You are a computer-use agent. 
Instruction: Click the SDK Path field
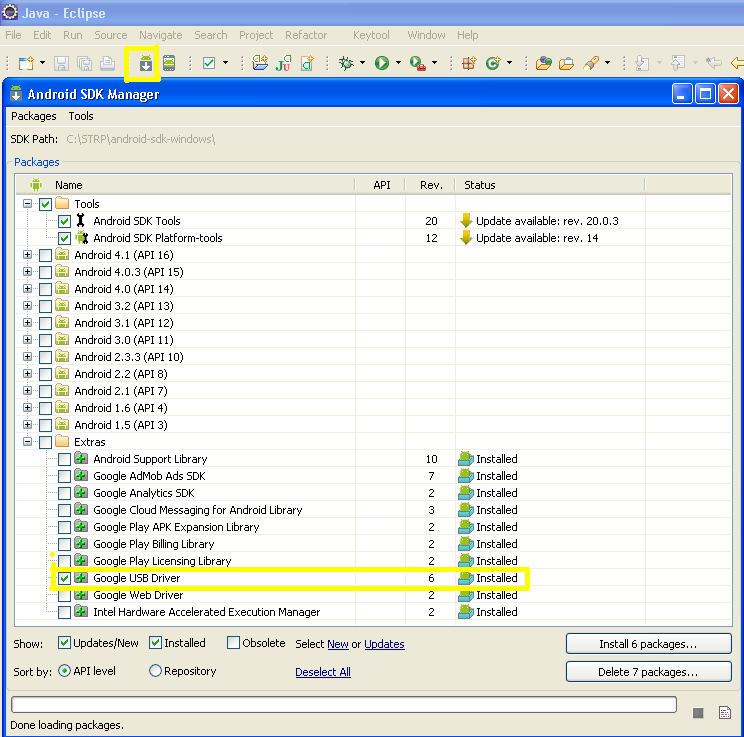(x=140, y=139)
